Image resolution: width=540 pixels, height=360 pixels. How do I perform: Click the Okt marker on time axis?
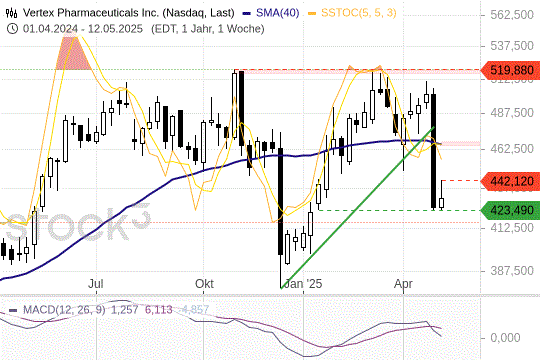pyautogui.click(x=204, y=284)
